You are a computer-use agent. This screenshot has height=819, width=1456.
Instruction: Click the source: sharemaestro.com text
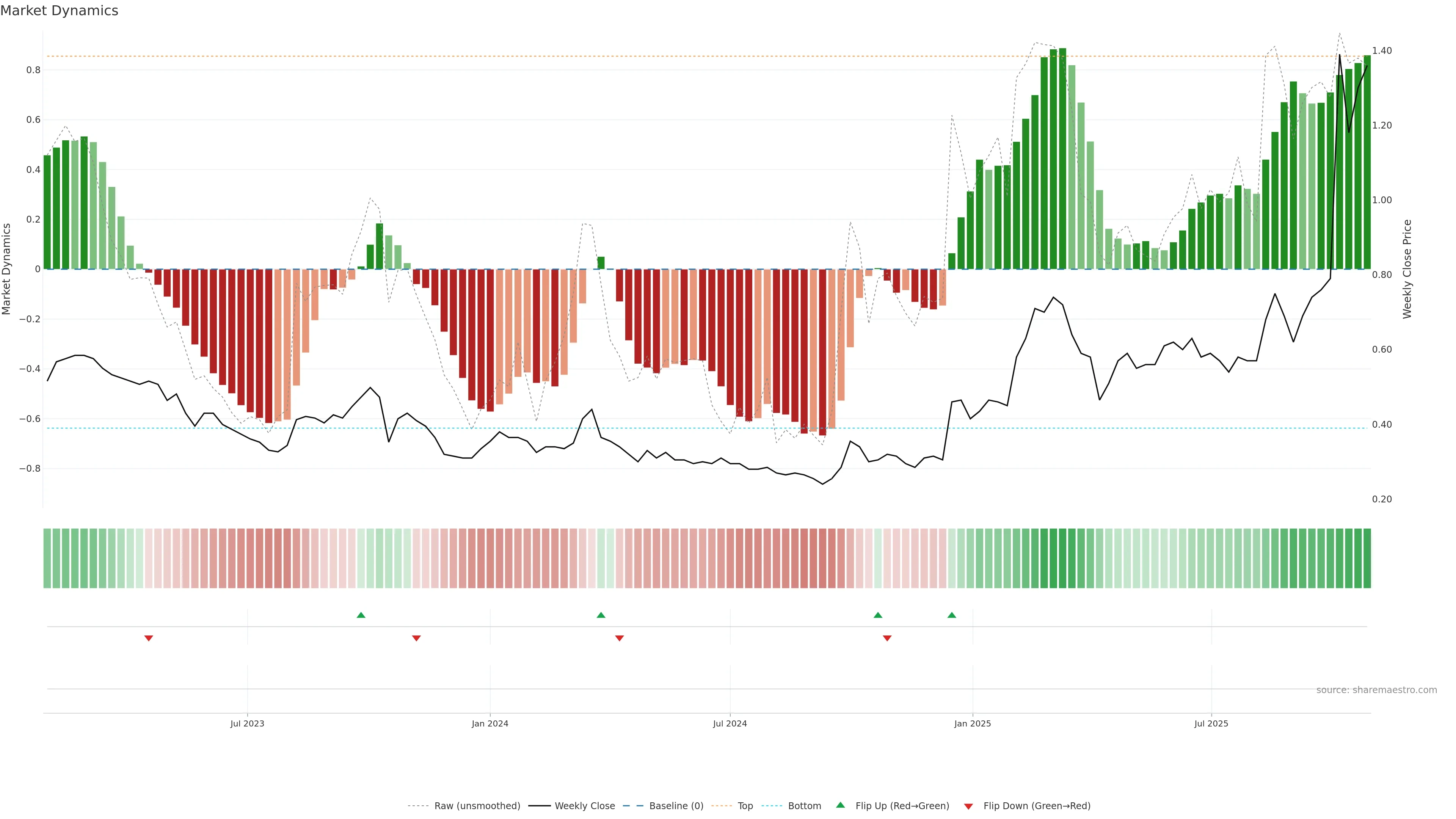(x=1376, y=690)
